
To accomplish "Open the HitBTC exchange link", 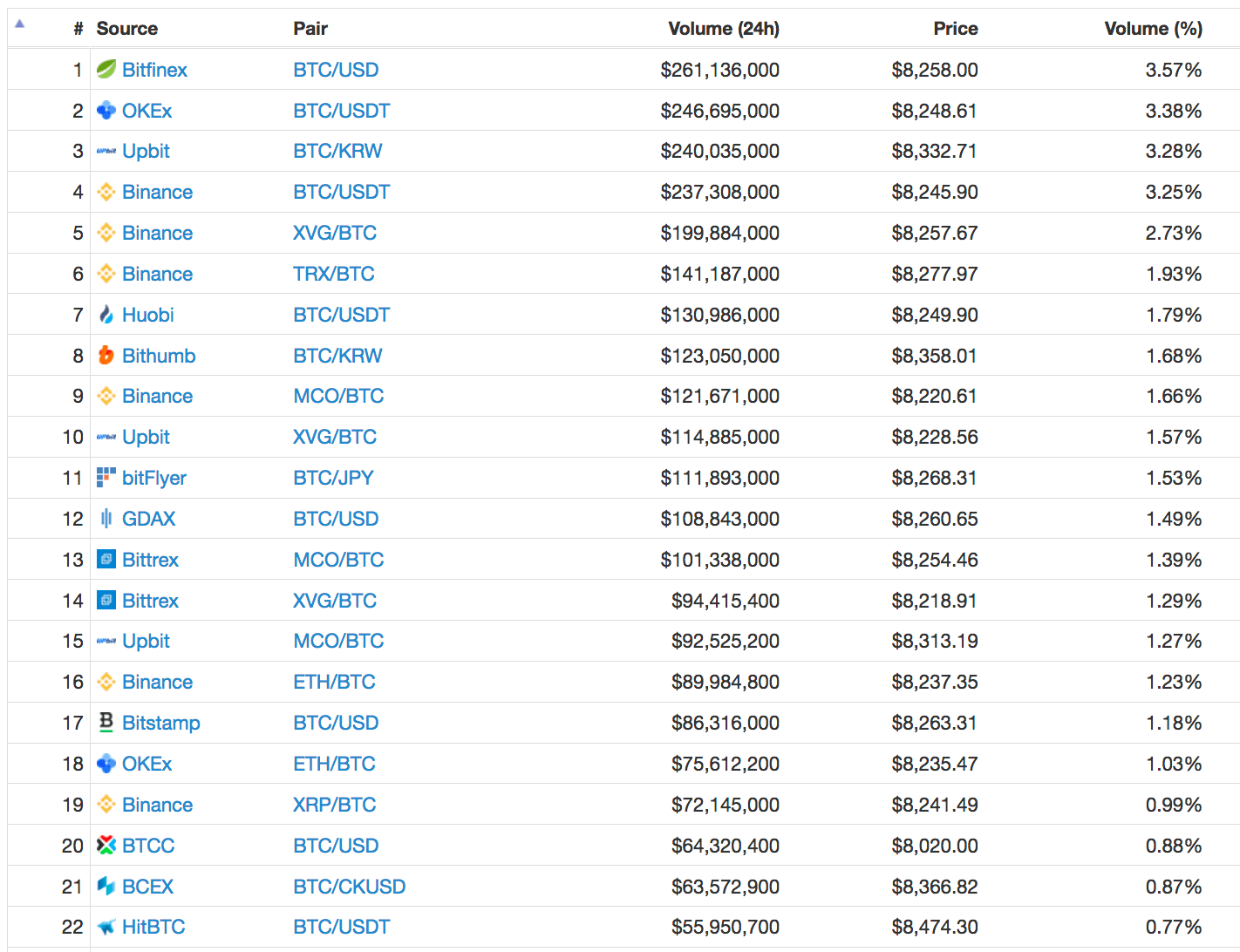I will (x=153, y=927).
